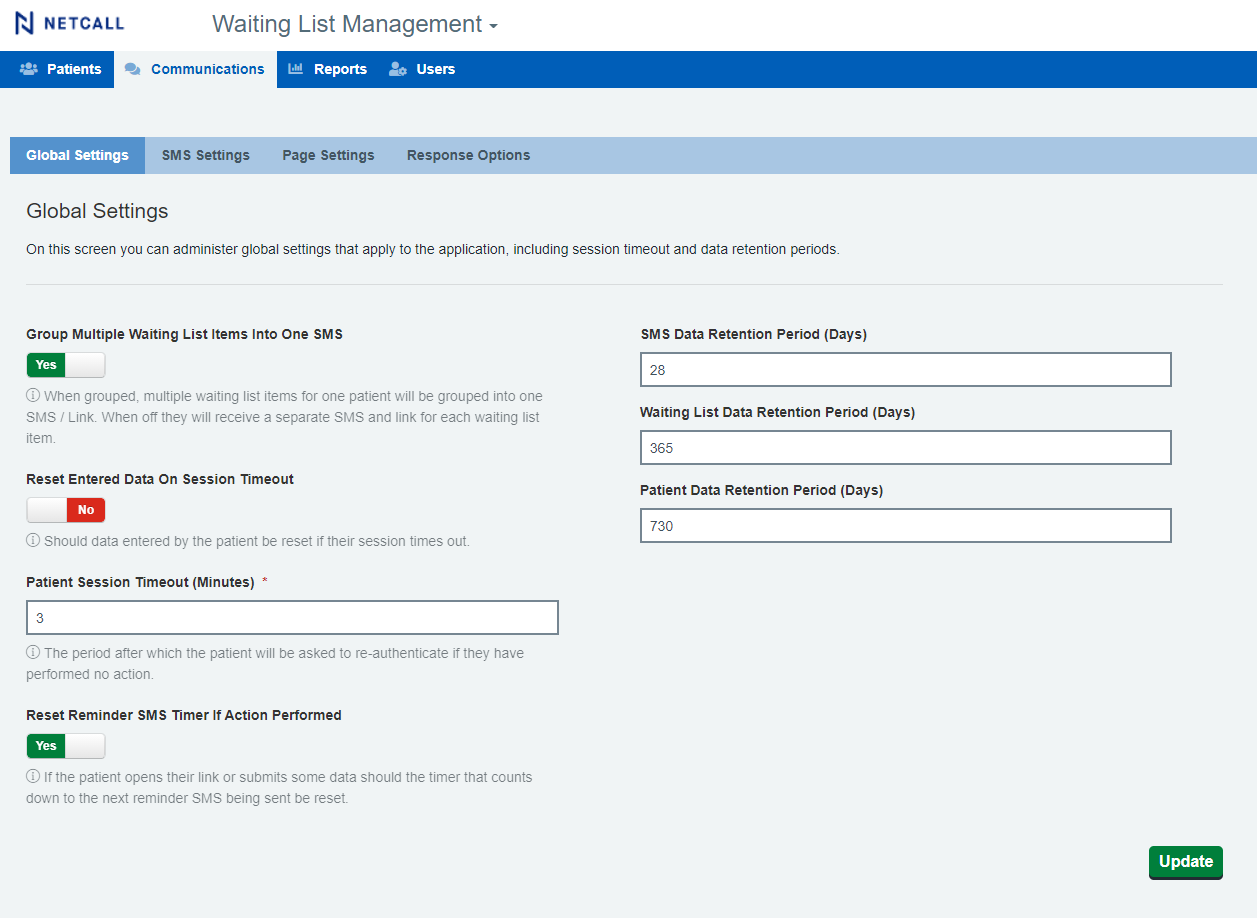Switch to the SMS Settings tab
Viewport: 1257px width, 918px height.
click(x=206, y=156)
